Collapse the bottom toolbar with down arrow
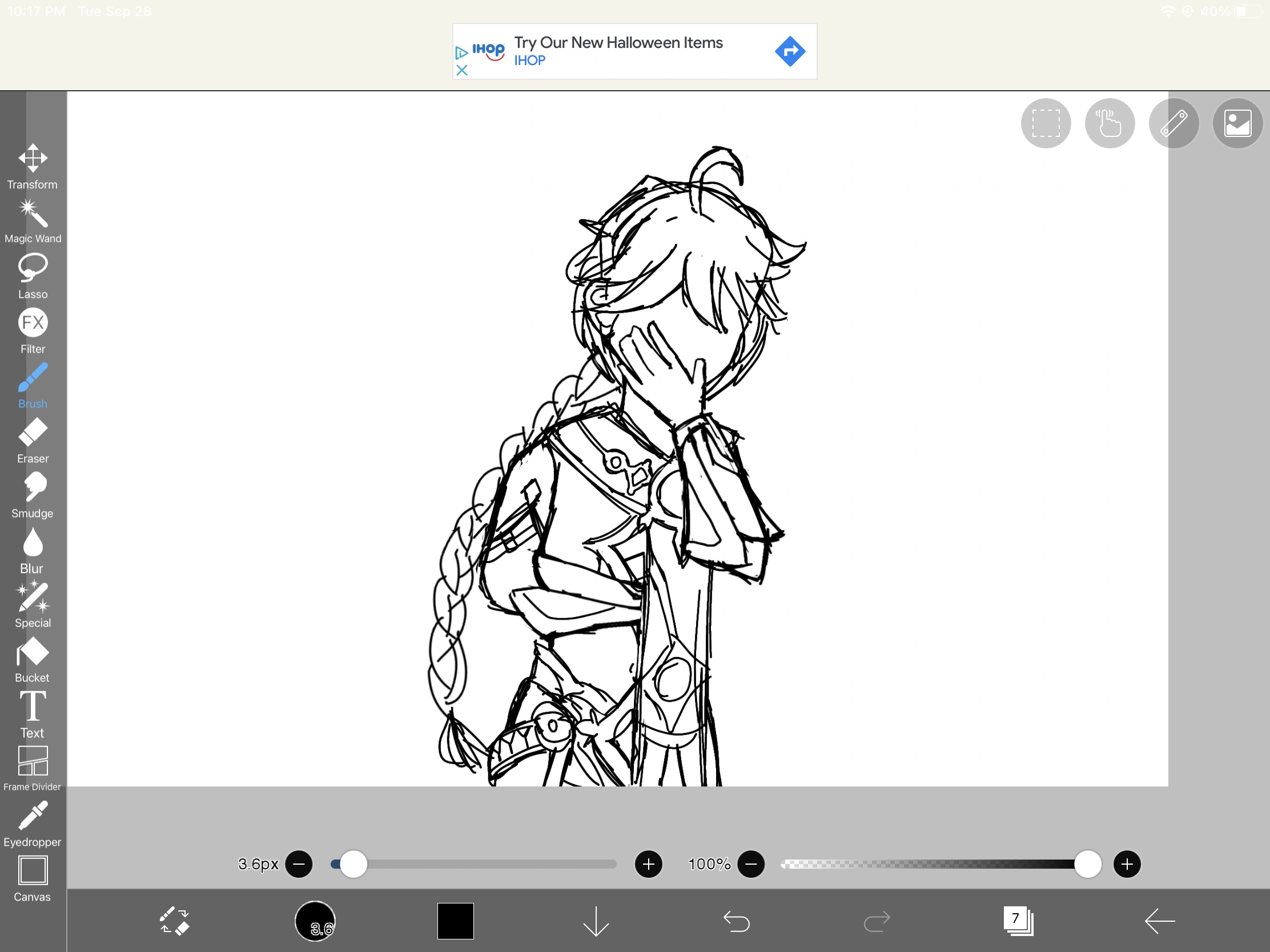The width and height of the screenshot is (1270, 952). pyautogui.click(x=596, y=922)
